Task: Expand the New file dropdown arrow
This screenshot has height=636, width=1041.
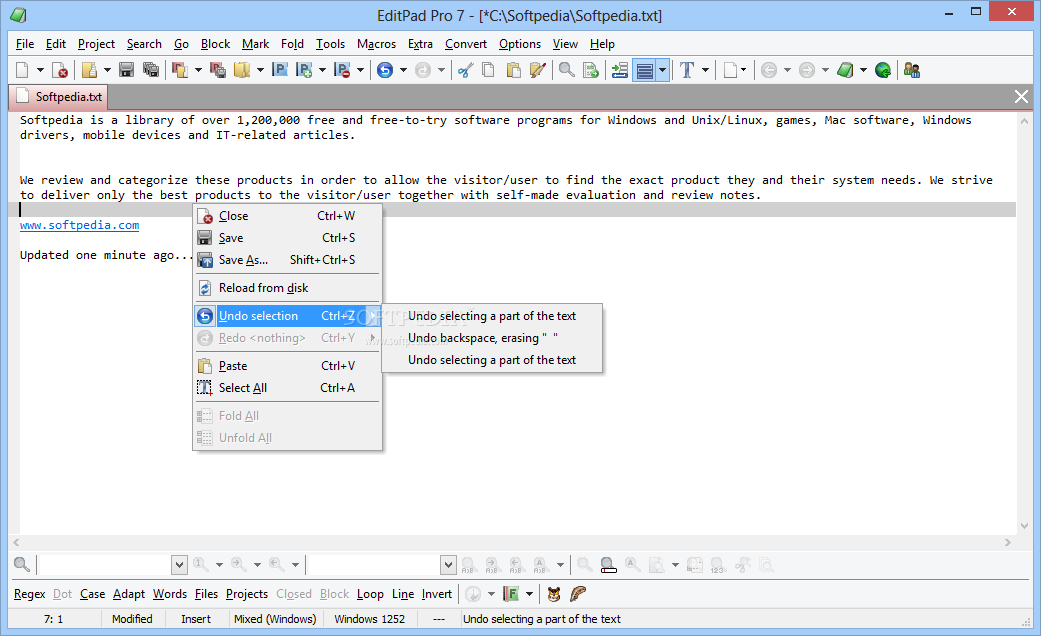Action: [x=40, y=70]
